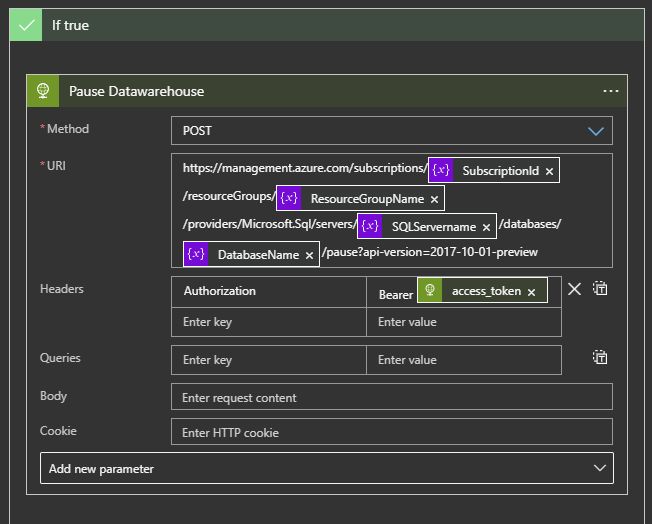
Task: Select the SQLServername variable token
Action: click(x=427, y=226)
